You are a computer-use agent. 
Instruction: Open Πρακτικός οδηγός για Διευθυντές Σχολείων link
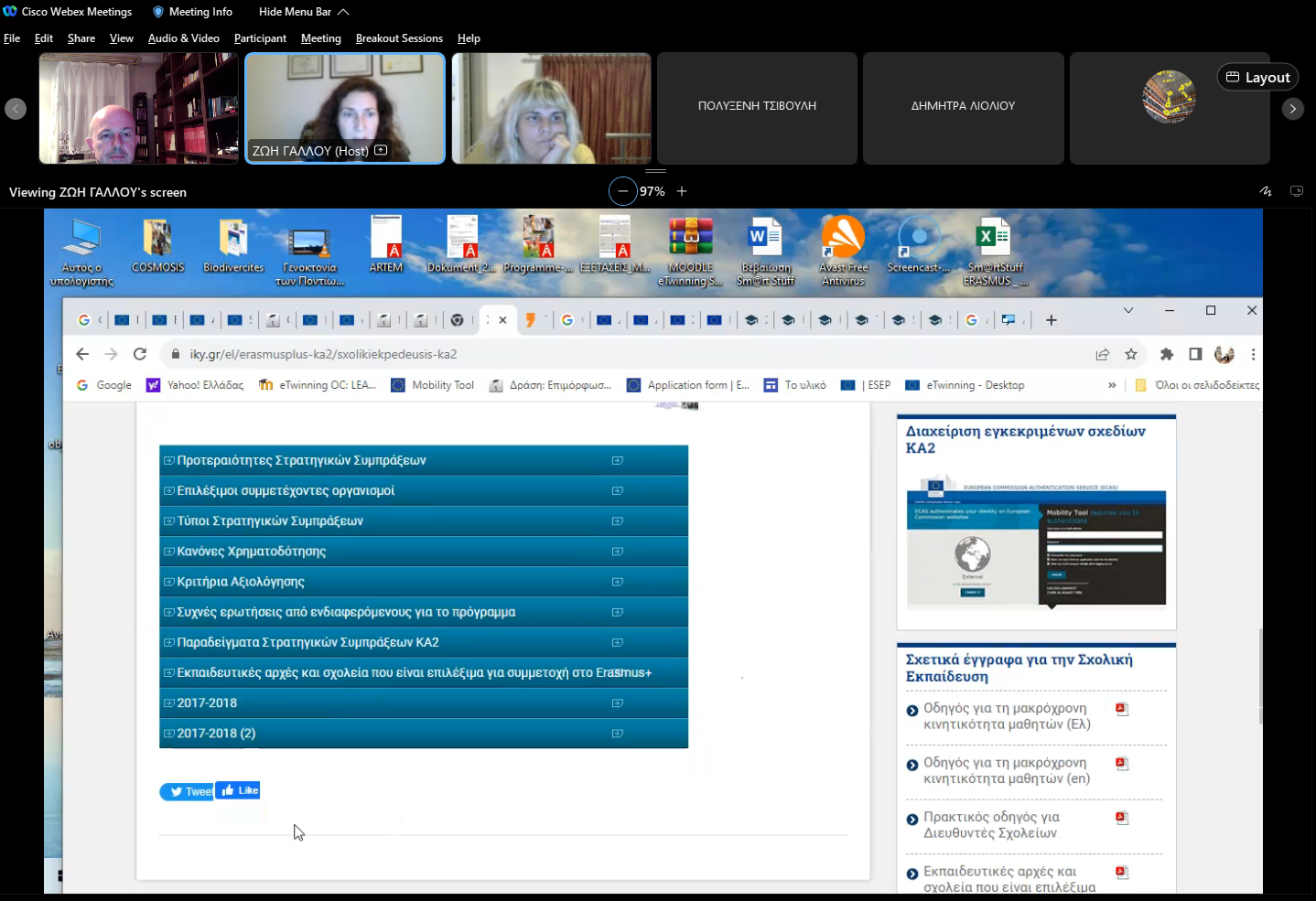[990, 825]
